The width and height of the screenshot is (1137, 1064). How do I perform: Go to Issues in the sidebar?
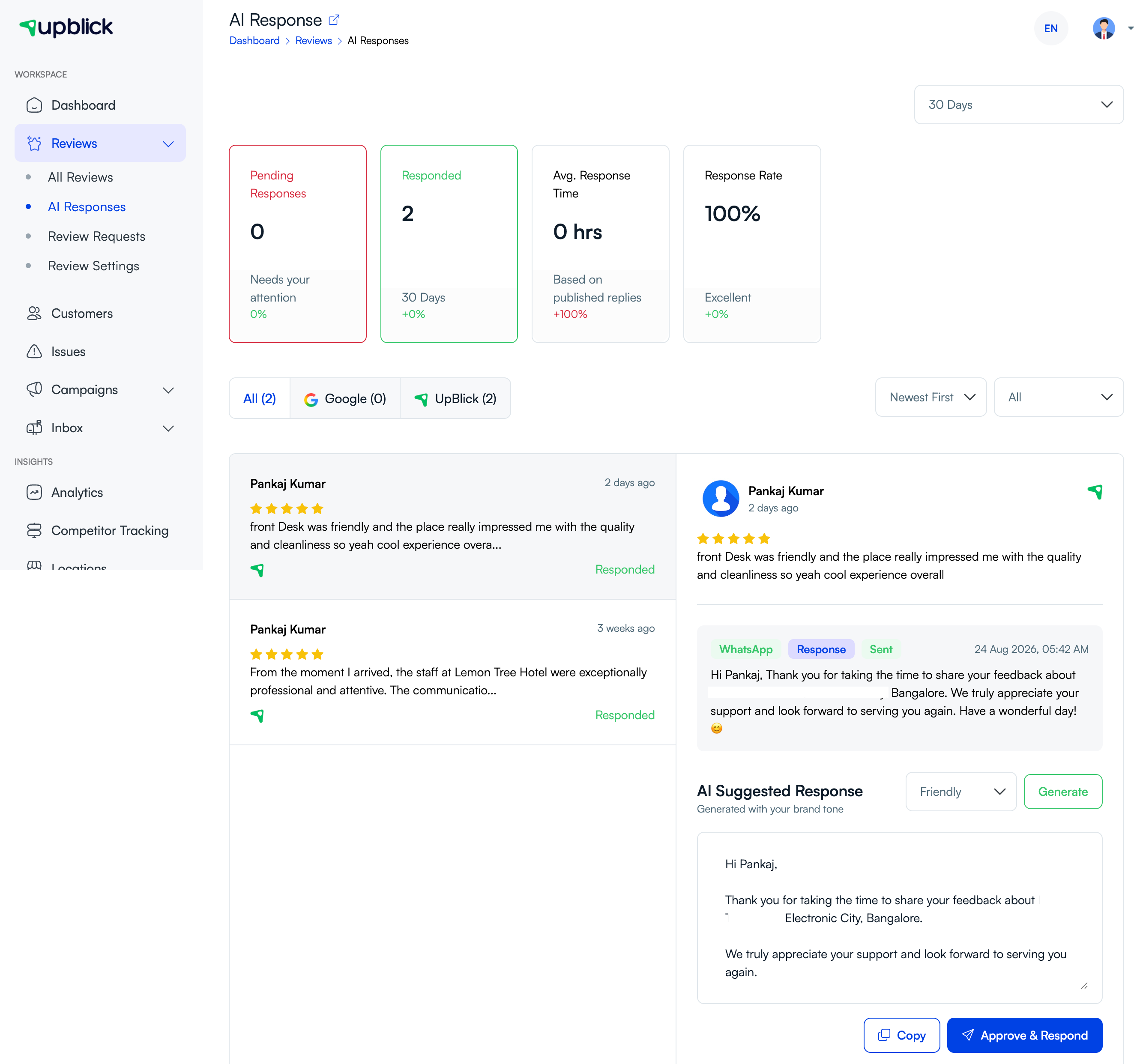100,352
